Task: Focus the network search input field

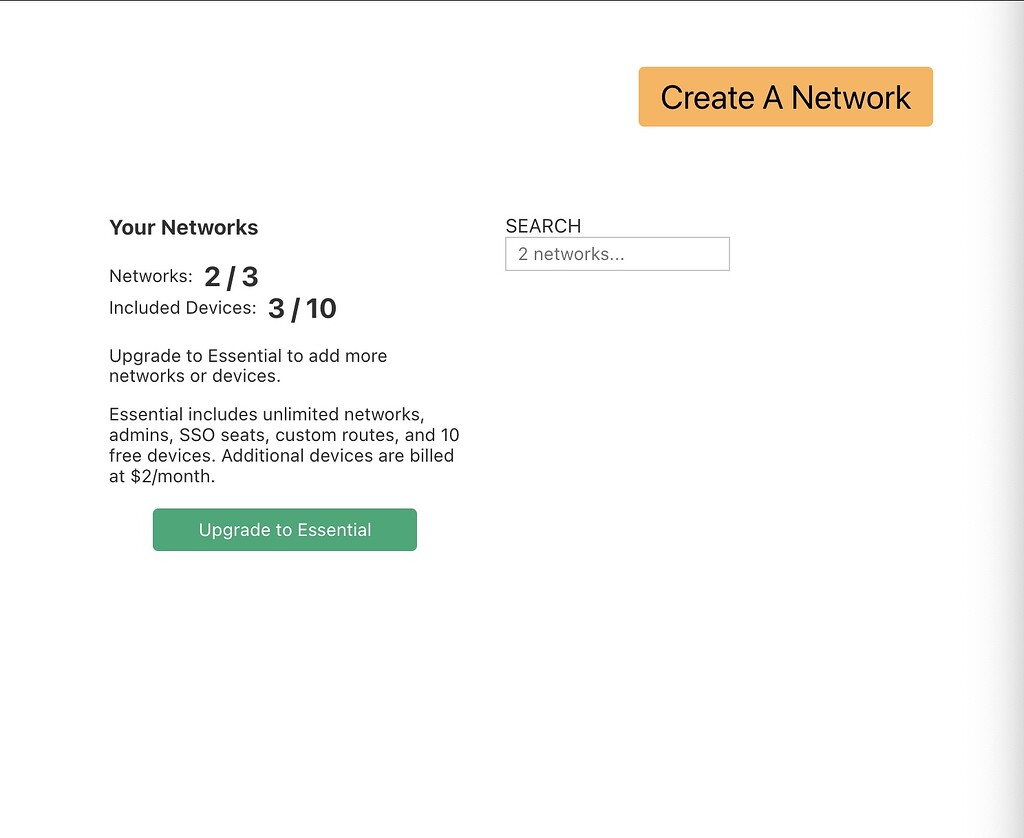Action: pos(617,254)
